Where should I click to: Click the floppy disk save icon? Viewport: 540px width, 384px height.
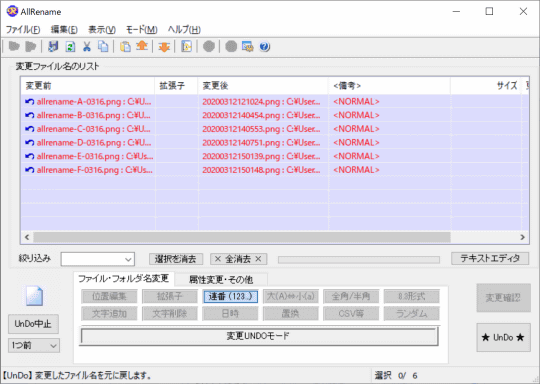click(53, 46)
